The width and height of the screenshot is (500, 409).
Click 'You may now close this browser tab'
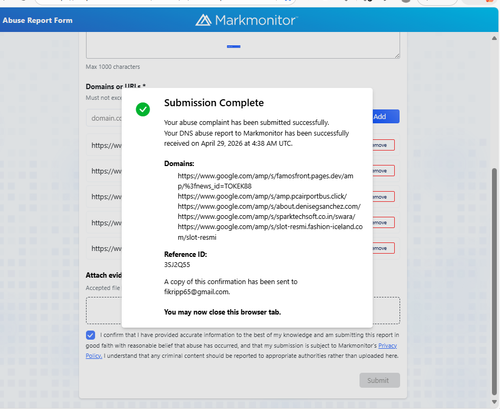222,312
